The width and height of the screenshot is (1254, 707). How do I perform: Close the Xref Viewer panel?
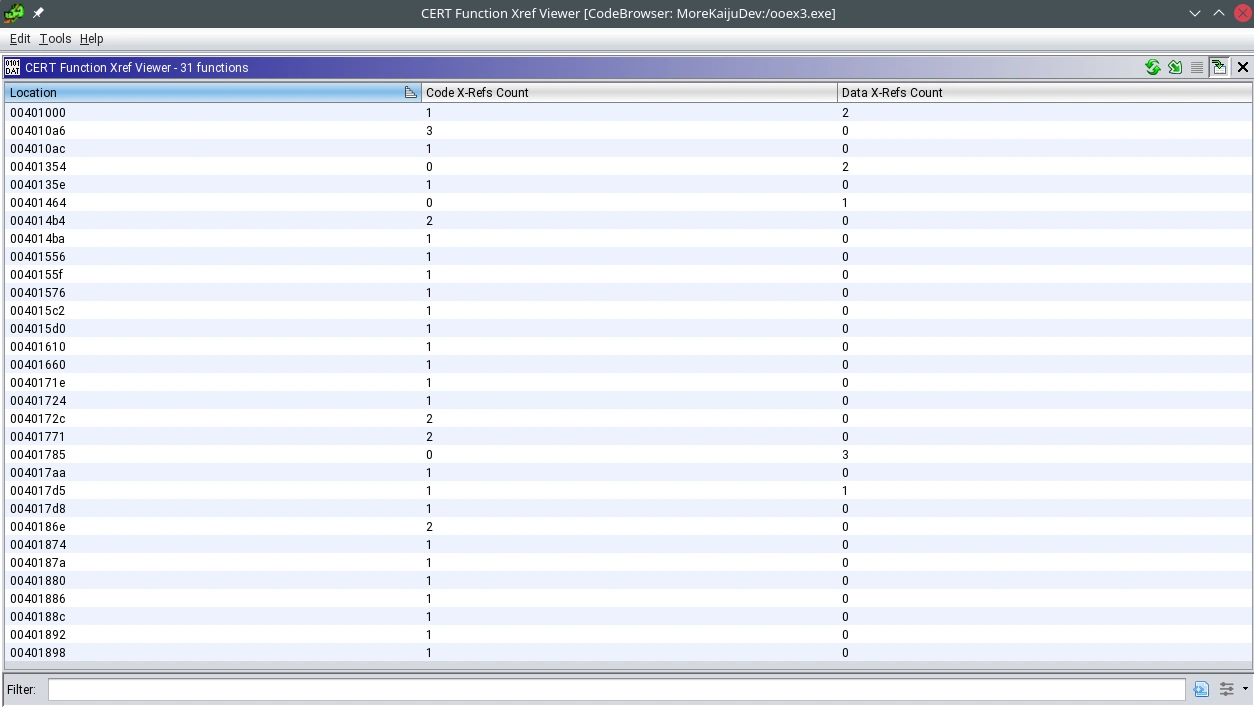point(1243,67)
